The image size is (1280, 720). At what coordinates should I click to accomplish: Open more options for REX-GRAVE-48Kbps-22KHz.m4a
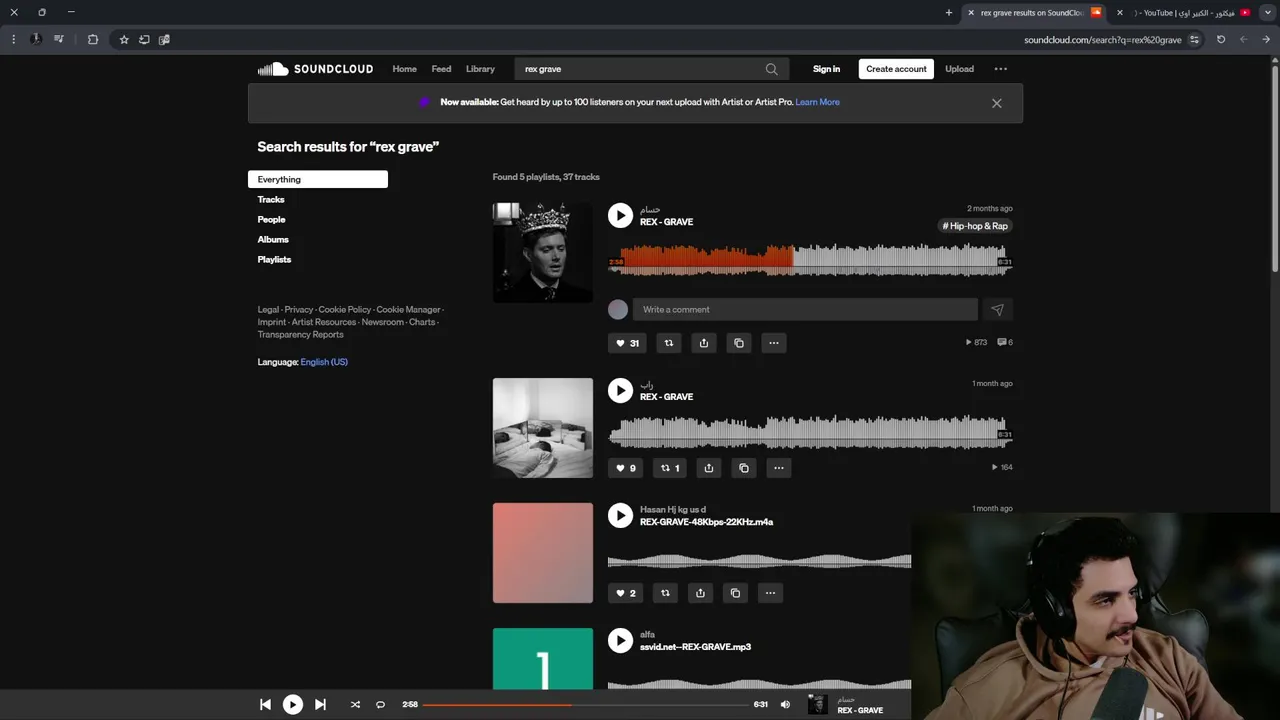click(x=770, y=593)
